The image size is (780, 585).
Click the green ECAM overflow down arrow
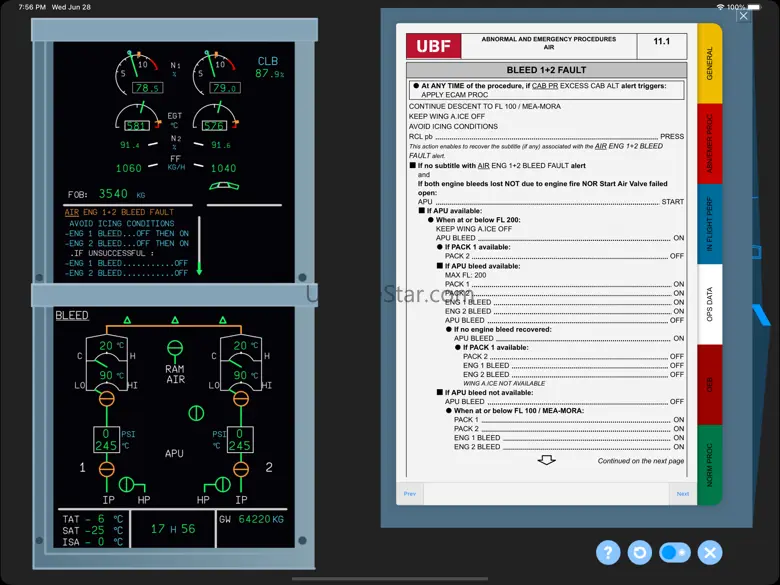click(199, 269)
